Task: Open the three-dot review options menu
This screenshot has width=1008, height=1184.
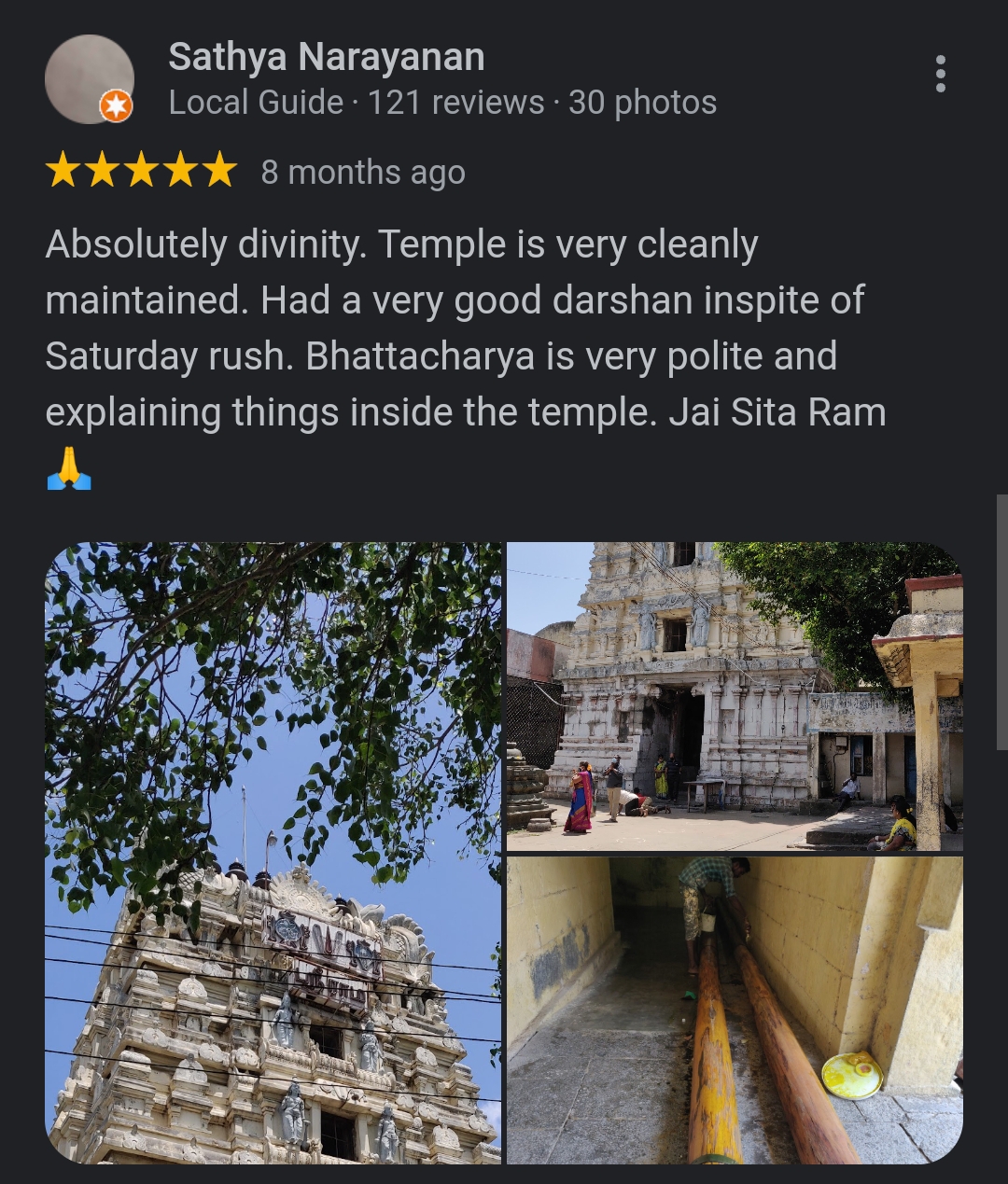Action: (x=940, y=74)
